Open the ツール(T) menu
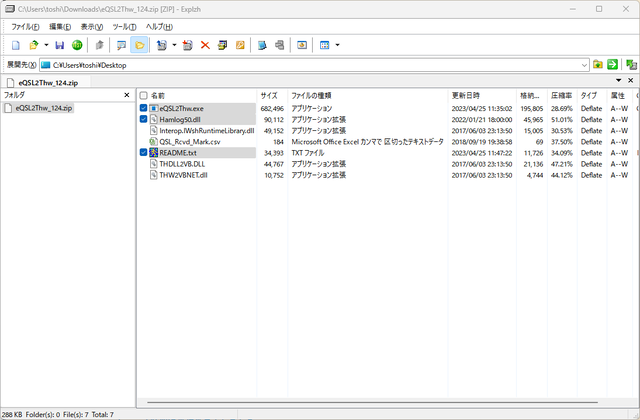Image resolution: width=640 pixels, height=420 pixels. [x=124, y=27]
